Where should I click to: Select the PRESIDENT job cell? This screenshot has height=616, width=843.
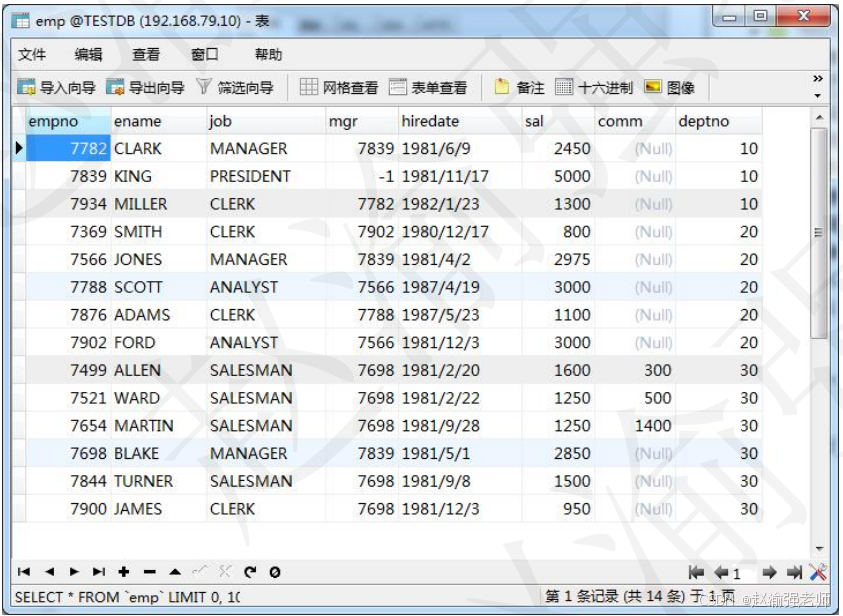click(x=266, y=176)
